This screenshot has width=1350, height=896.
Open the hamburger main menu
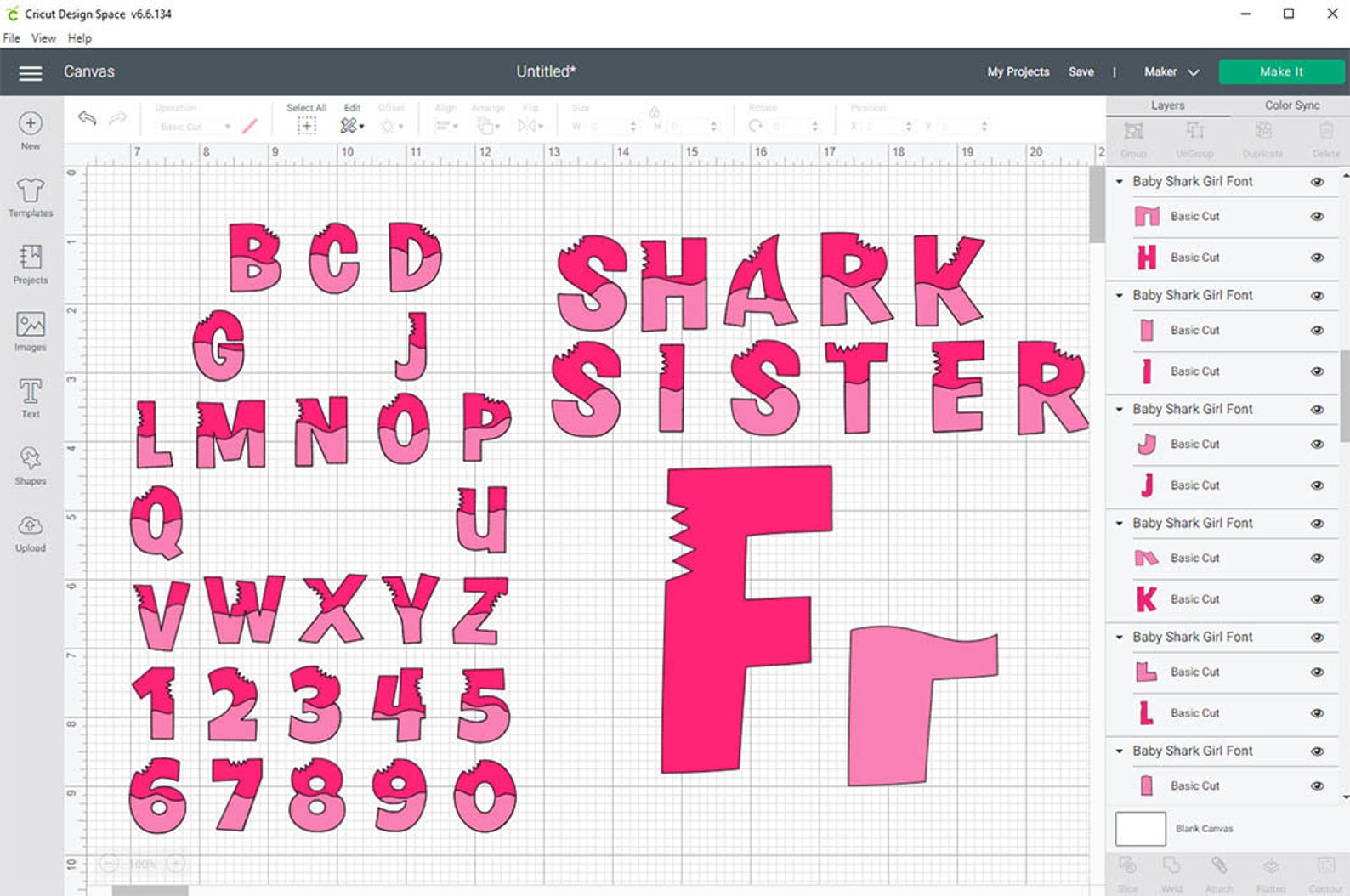pos(31,72)
